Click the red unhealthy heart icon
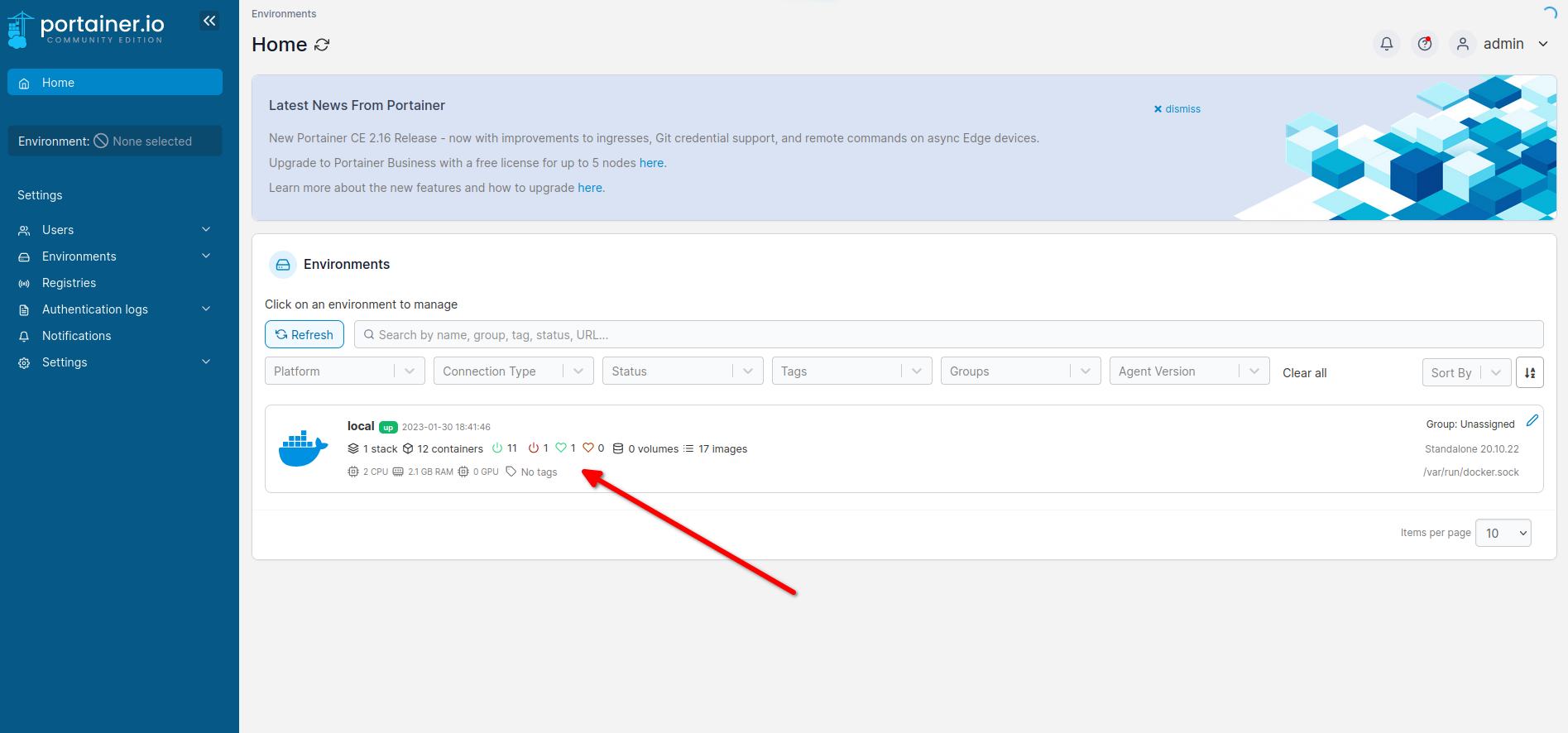 [588, 448]
